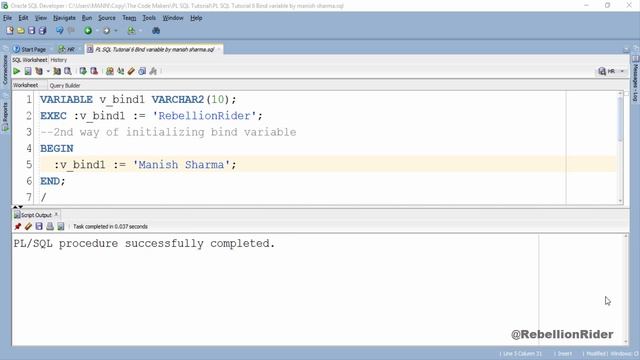640x360 pixels.
Task: Click the Save icon in main toolbar
Action: pos(31,31)
